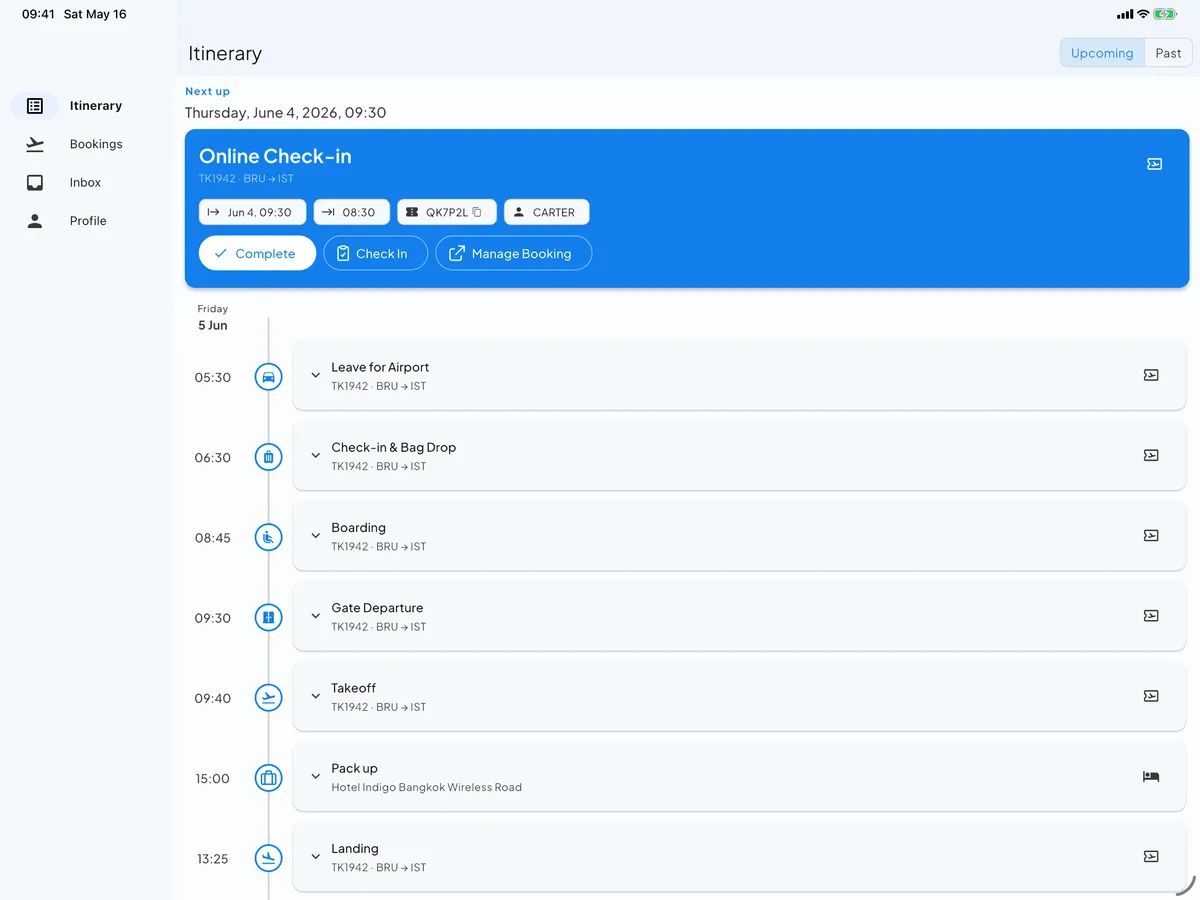Open ticket icon on Leave for Airport row
The width and height of the screenshot is (1200, 900).
[1151, 375]
